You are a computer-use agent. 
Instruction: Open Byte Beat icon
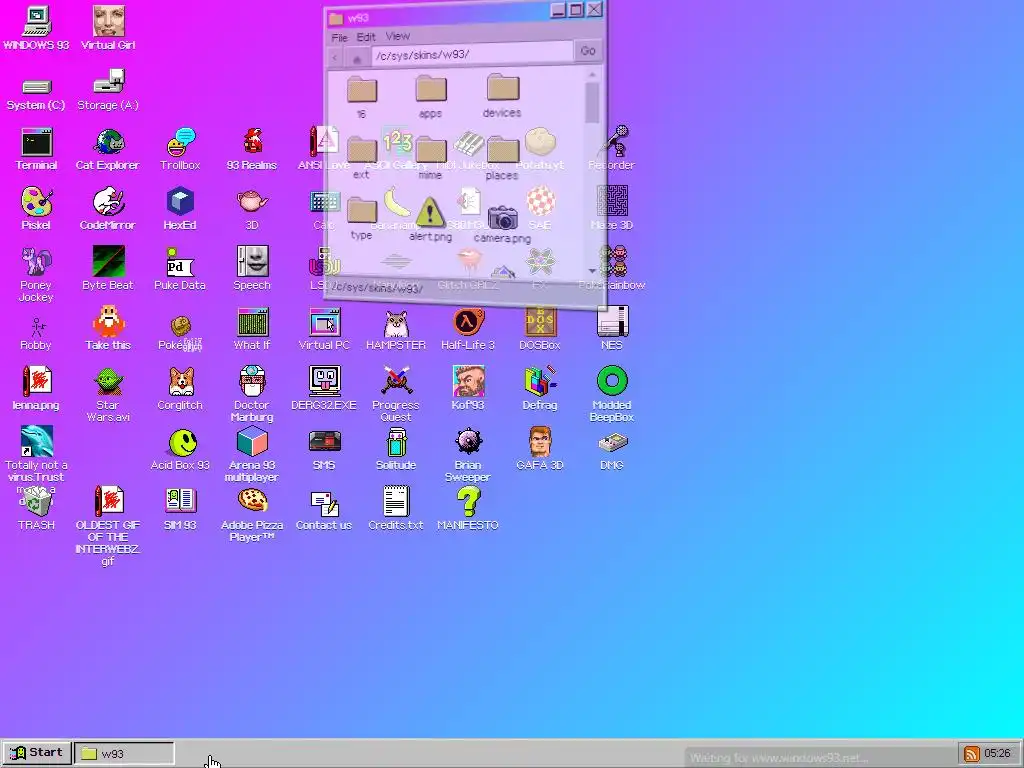(108, 269)
